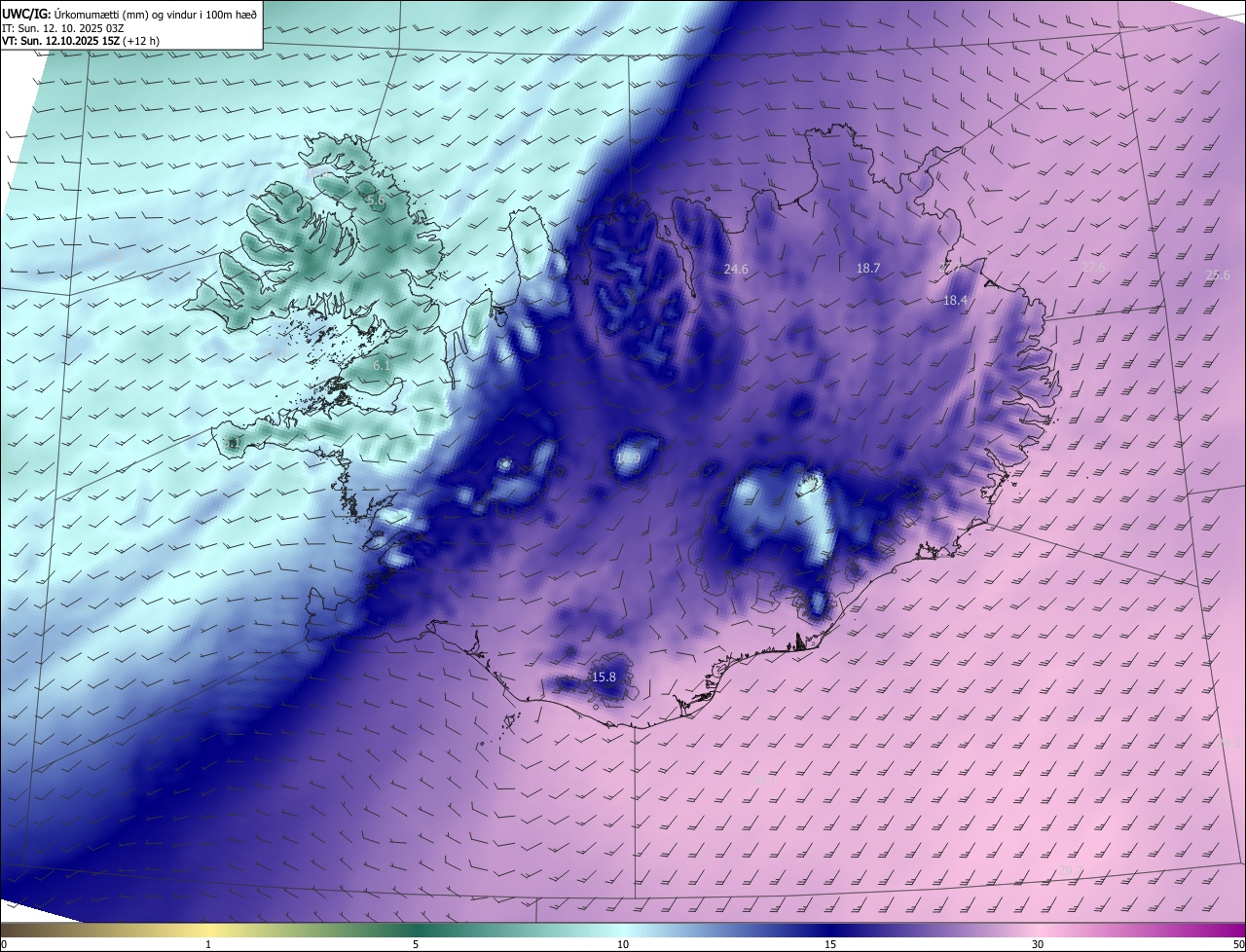This screenshot has height=952, width=1246.
Task: Click the 5.6 value on the Westfjords
Action: pos(376,200)
